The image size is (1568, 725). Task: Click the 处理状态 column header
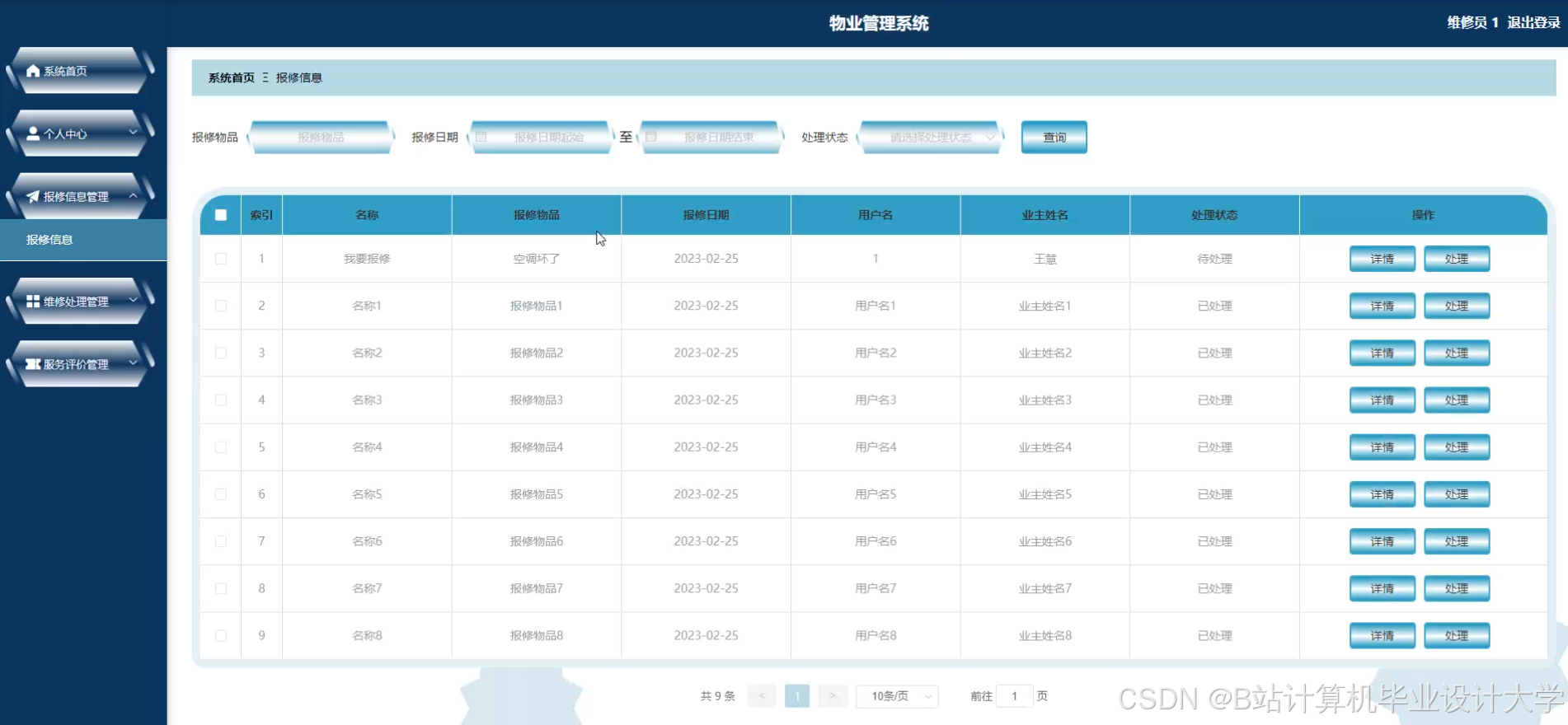pyautogui.click(x=1214, y=215)
